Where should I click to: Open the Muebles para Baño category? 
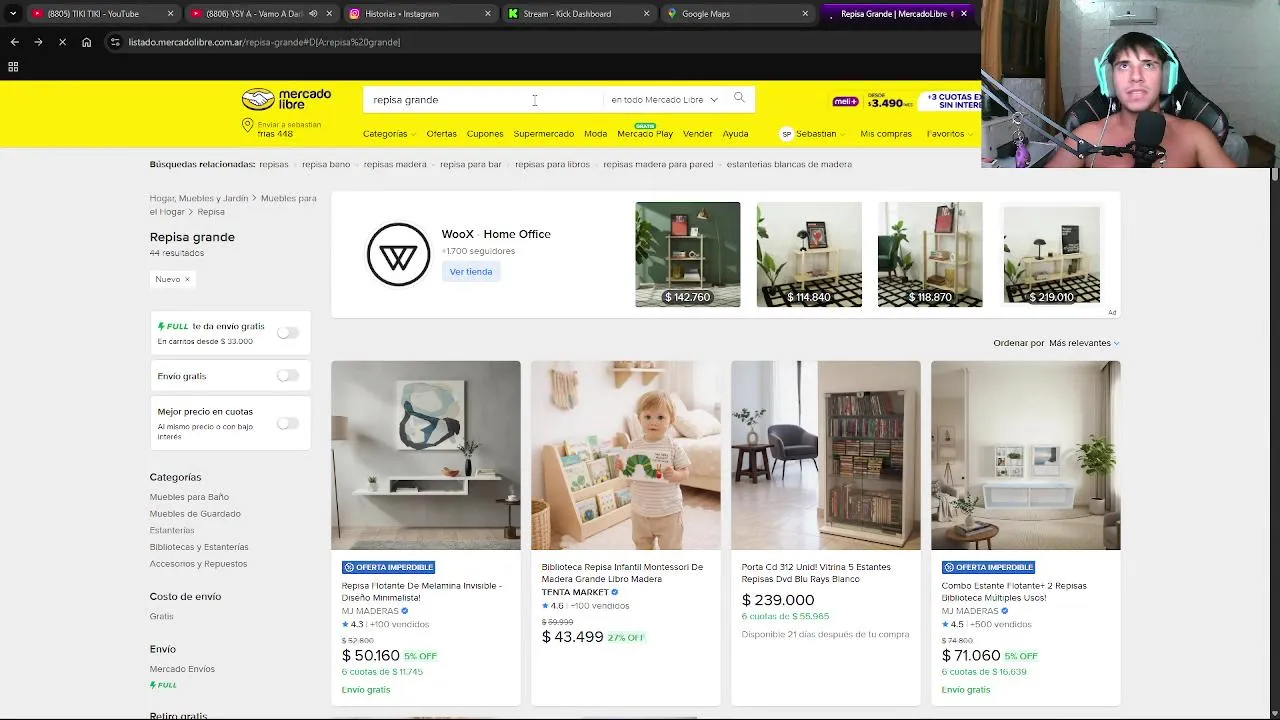189,497
